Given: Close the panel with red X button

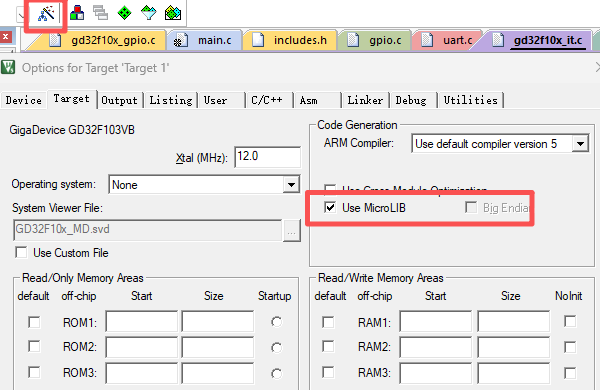Looking at the screenshot, I should tap(6, 37).
